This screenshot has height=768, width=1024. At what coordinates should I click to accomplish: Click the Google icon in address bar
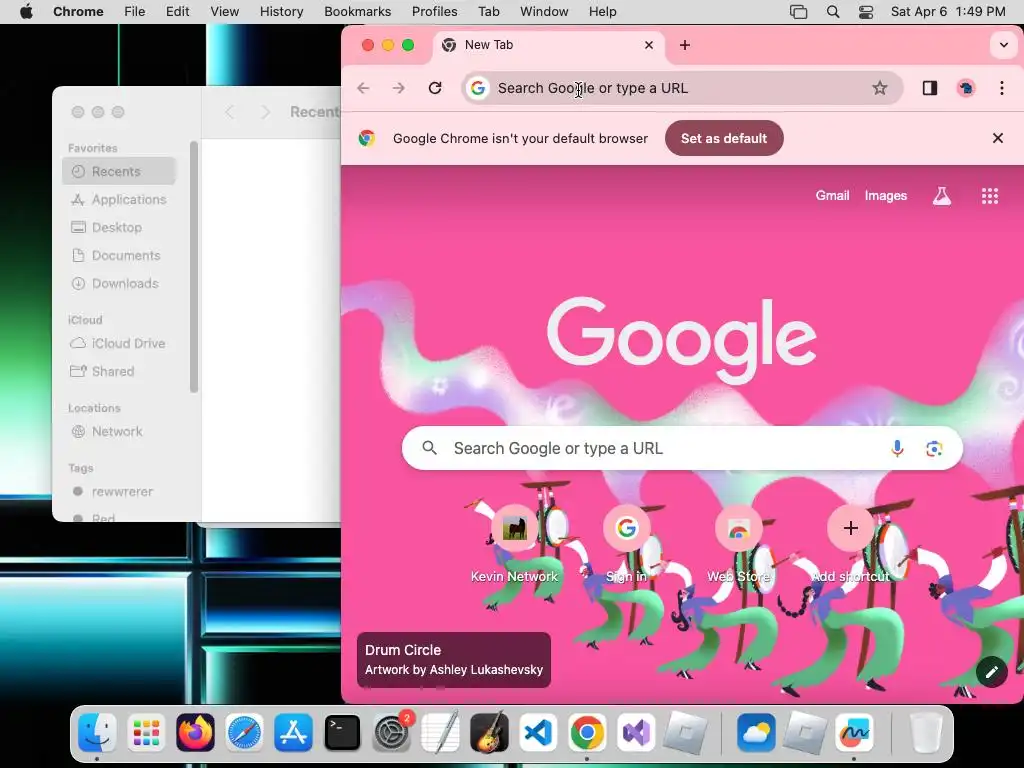(478, 88)
